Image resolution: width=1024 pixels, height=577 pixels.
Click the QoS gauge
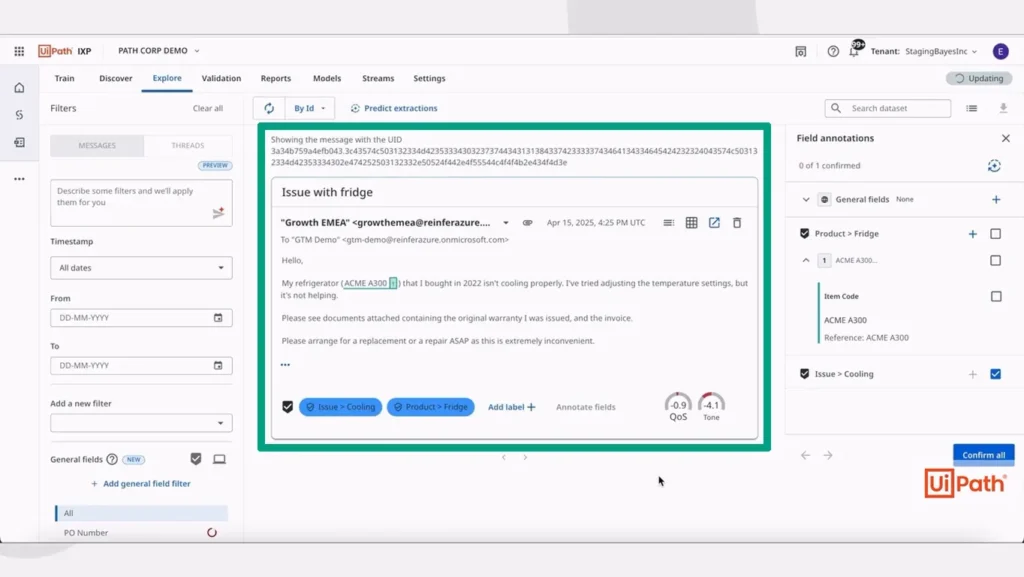[x=678, y=404]
